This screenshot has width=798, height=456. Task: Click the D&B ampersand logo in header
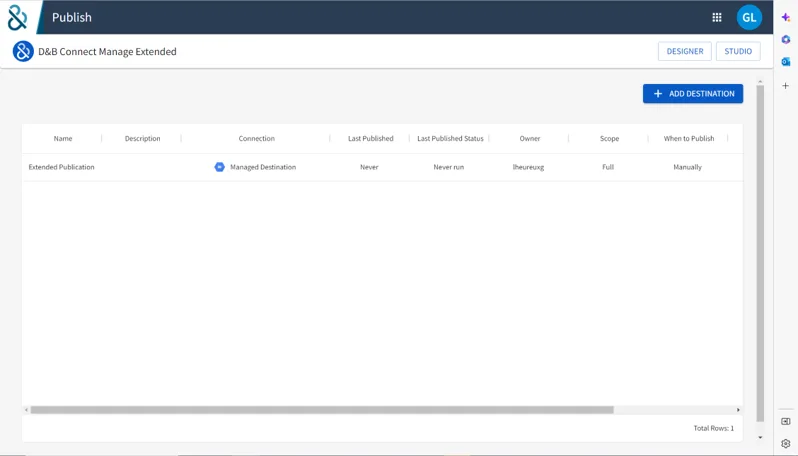(17, 17)
